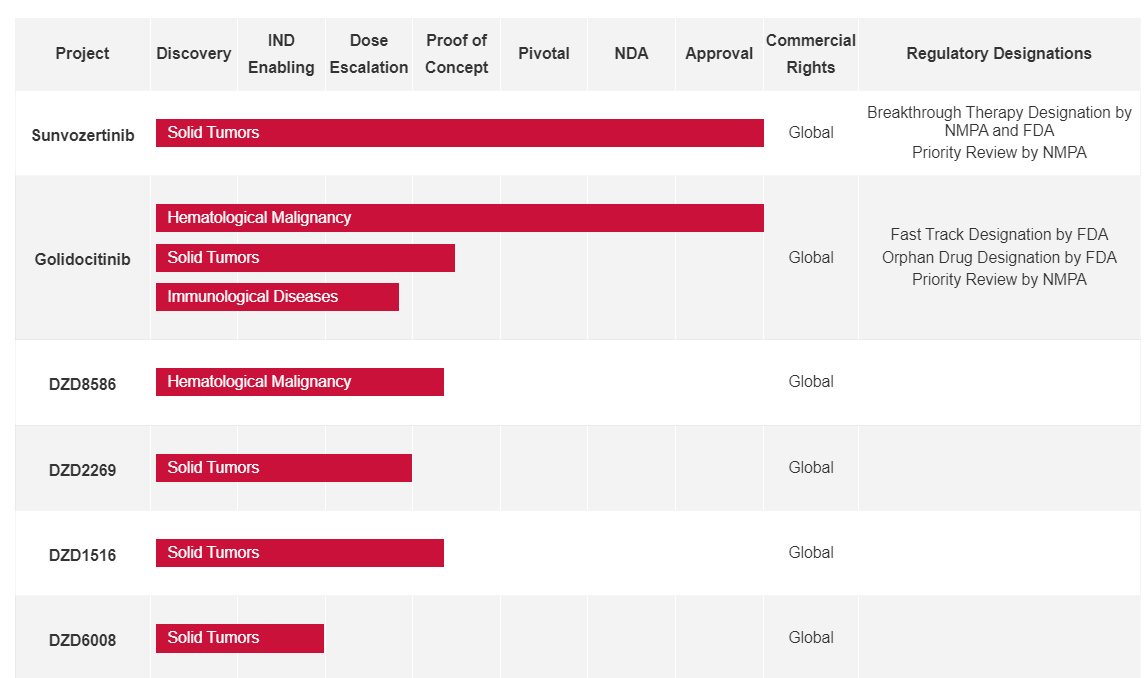
Task: Click the Regulatory Designations column header
Action: 999,54
